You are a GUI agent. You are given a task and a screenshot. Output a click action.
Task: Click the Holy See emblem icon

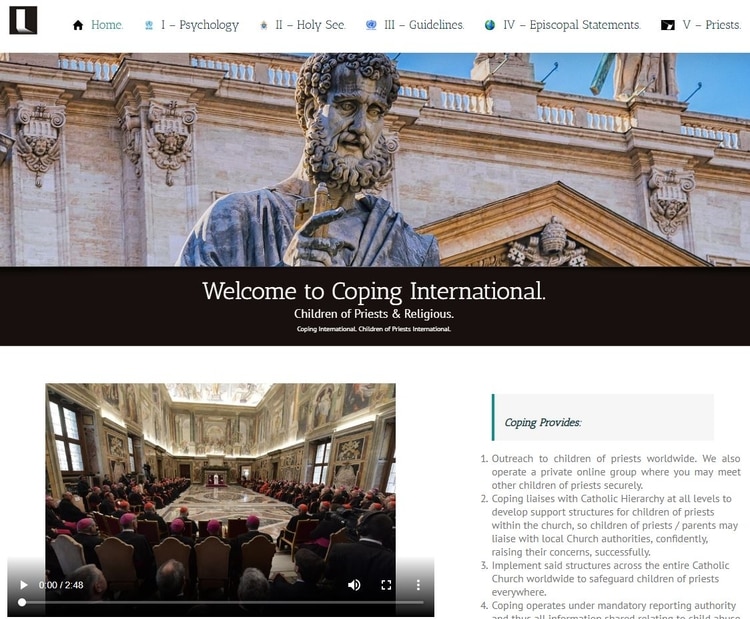coord(263,25)
